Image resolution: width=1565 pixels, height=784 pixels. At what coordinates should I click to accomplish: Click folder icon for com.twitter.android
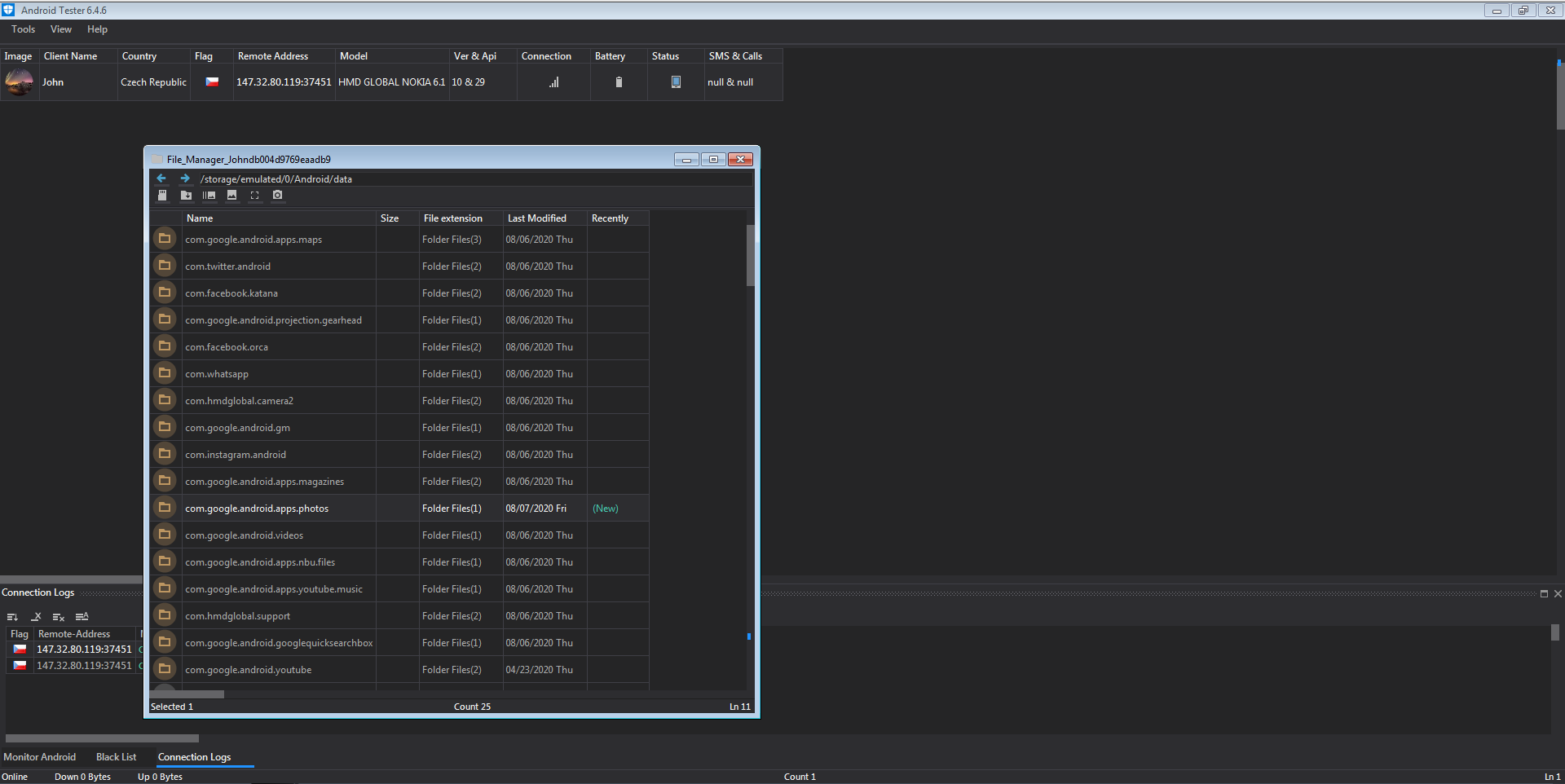pyautogui.click(x=165, y=266)
